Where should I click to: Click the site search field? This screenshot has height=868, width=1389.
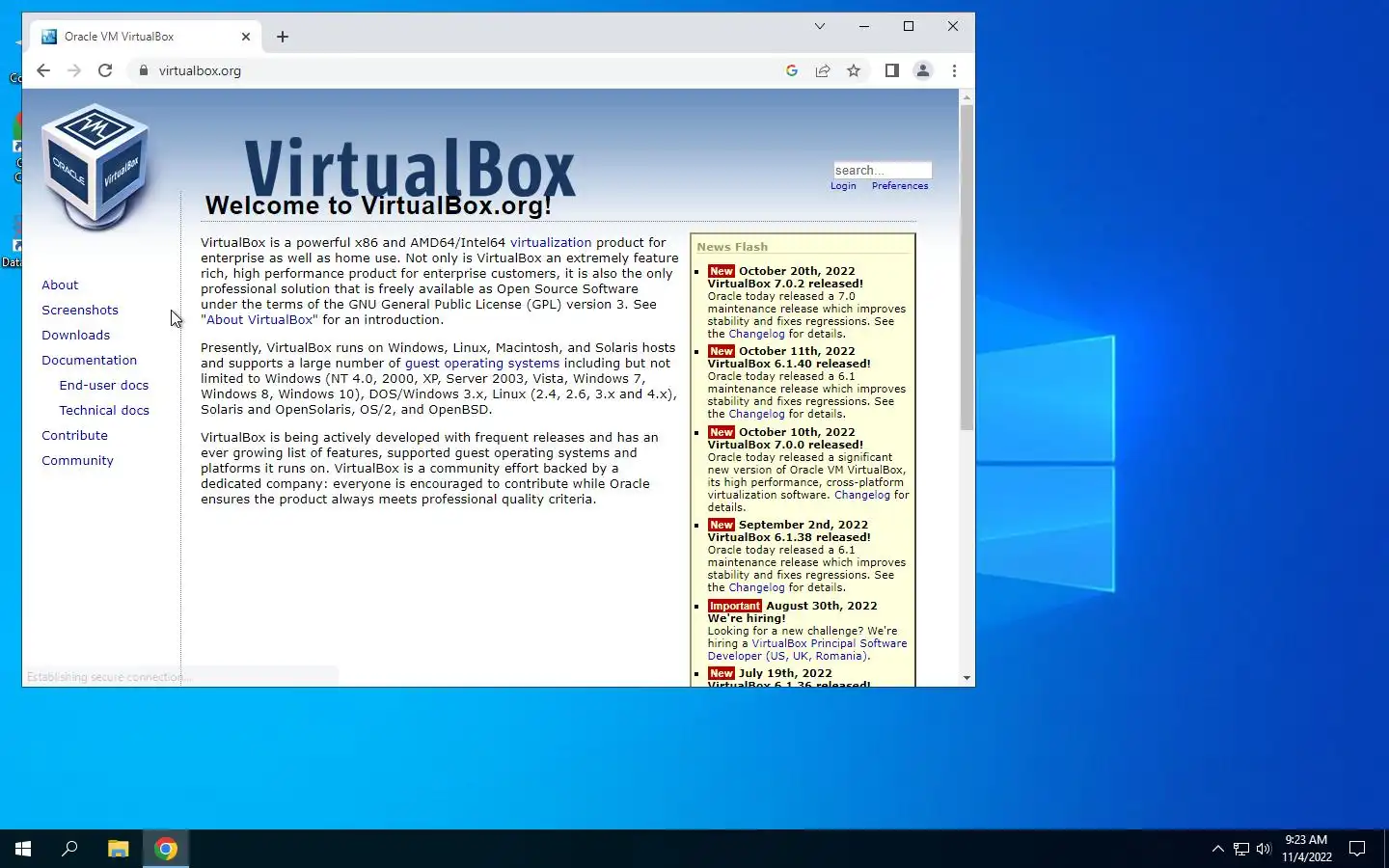[883, 170]
